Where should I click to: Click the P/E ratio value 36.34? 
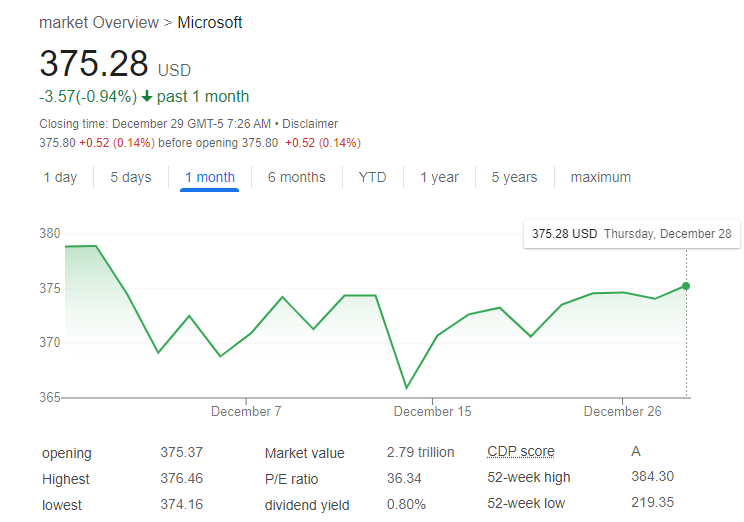click(x=404, y=478)
